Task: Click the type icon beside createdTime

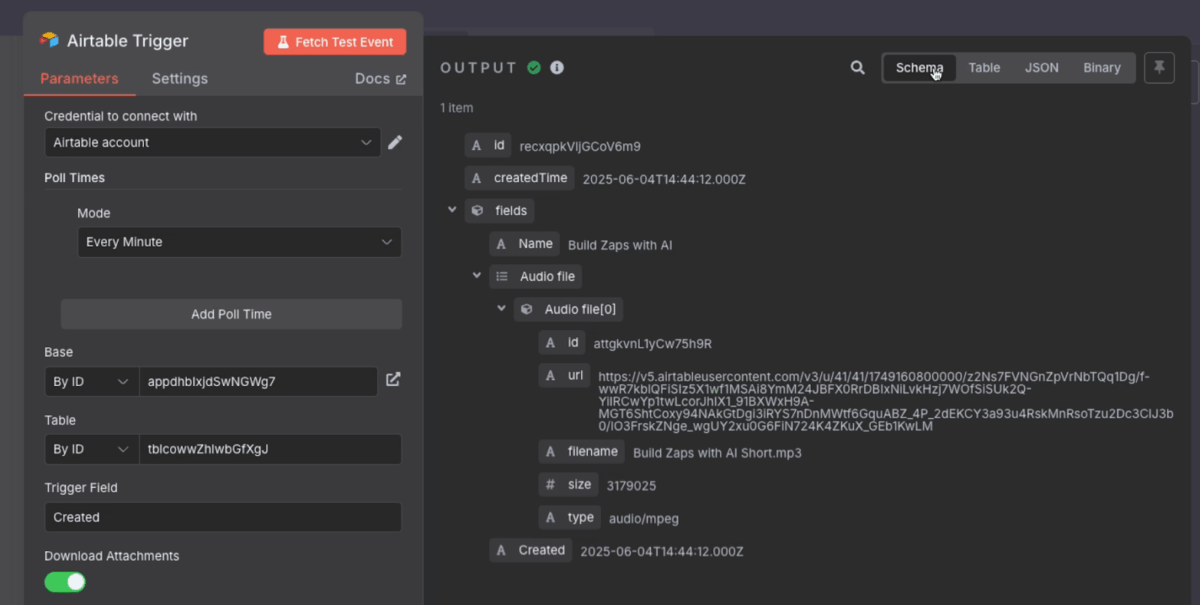Action: pos(476,178)
